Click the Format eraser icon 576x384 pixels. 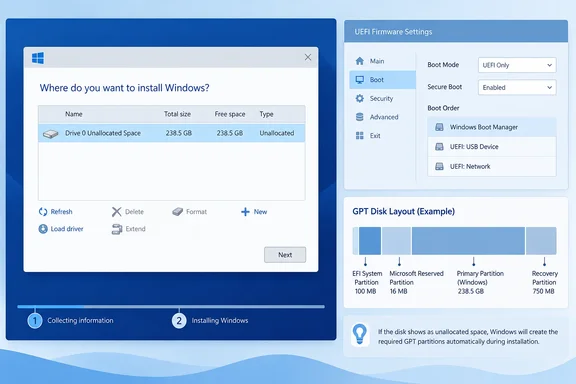coord(177,212)
